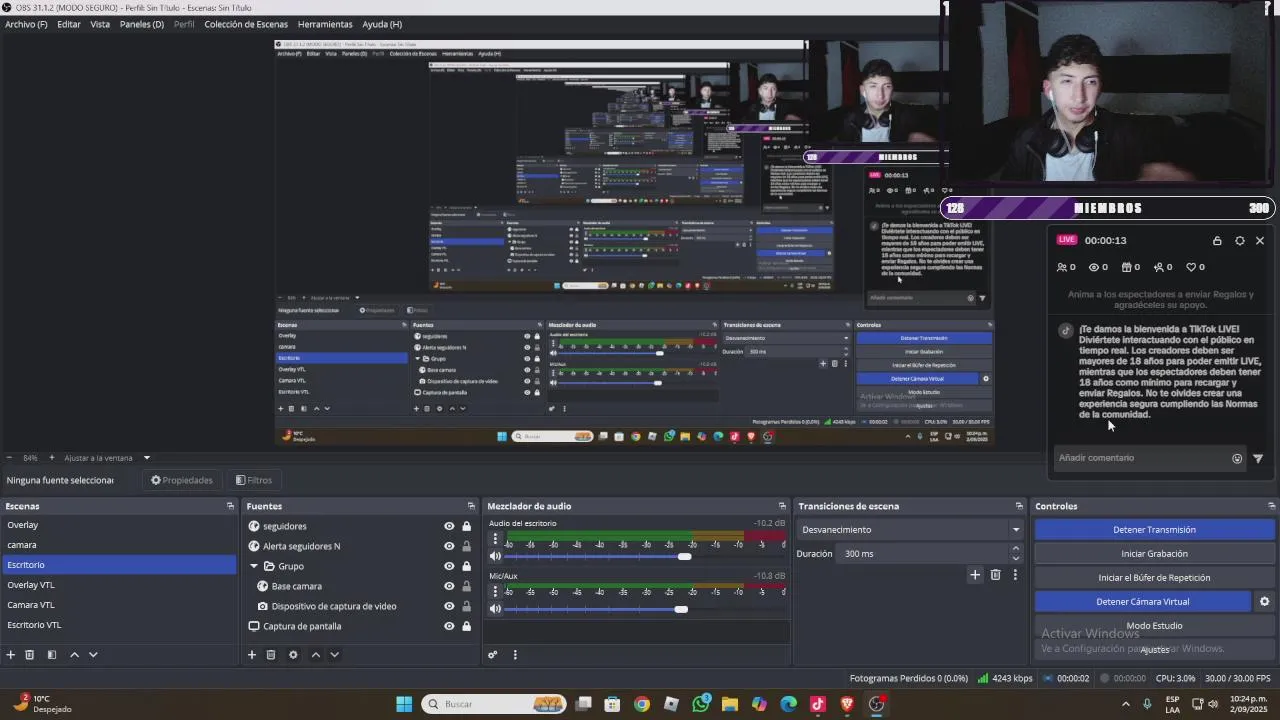Move source down in Fuentes toolbar
The width and height of the screenshot is (1280, 720).
tap(334, 655)
